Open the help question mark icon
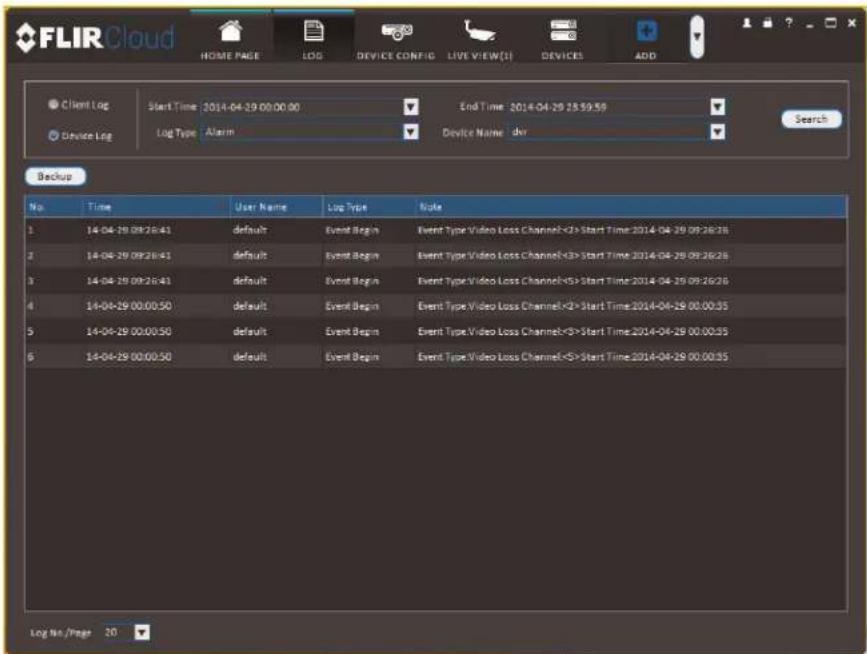The height and width of the screenshot is (654, 867). point(788,23)
